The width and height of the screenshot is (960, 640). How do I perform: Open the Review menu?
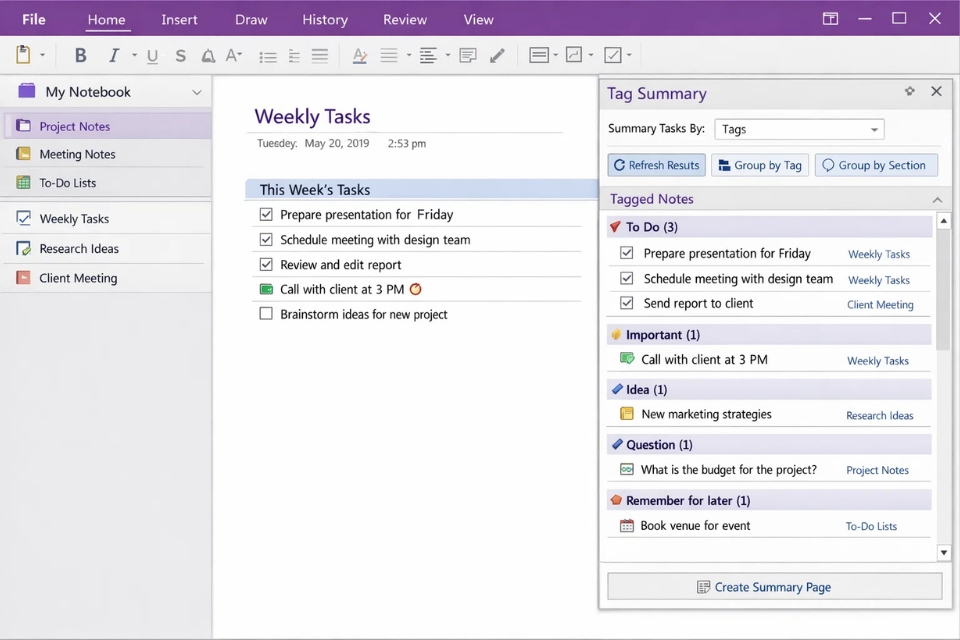tap(404, 18)
